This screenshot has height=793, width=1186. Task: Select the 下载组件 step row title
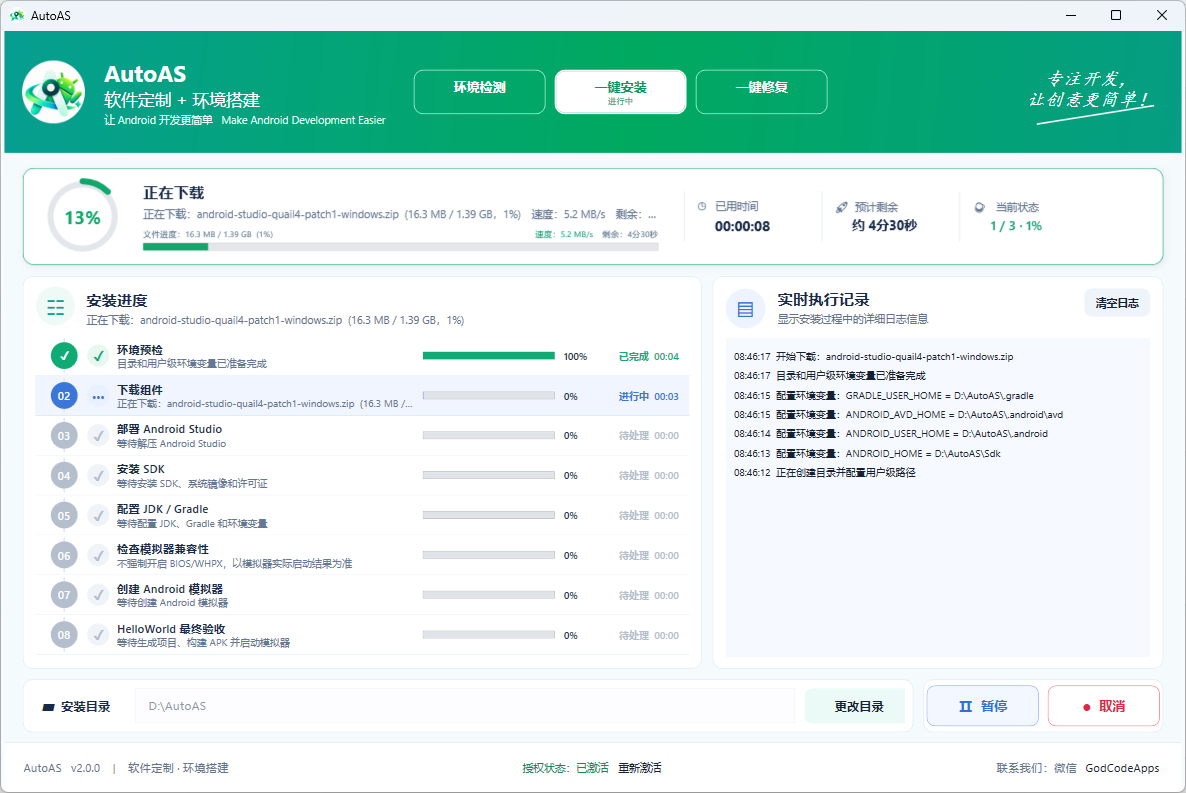(x=140, y=390)
